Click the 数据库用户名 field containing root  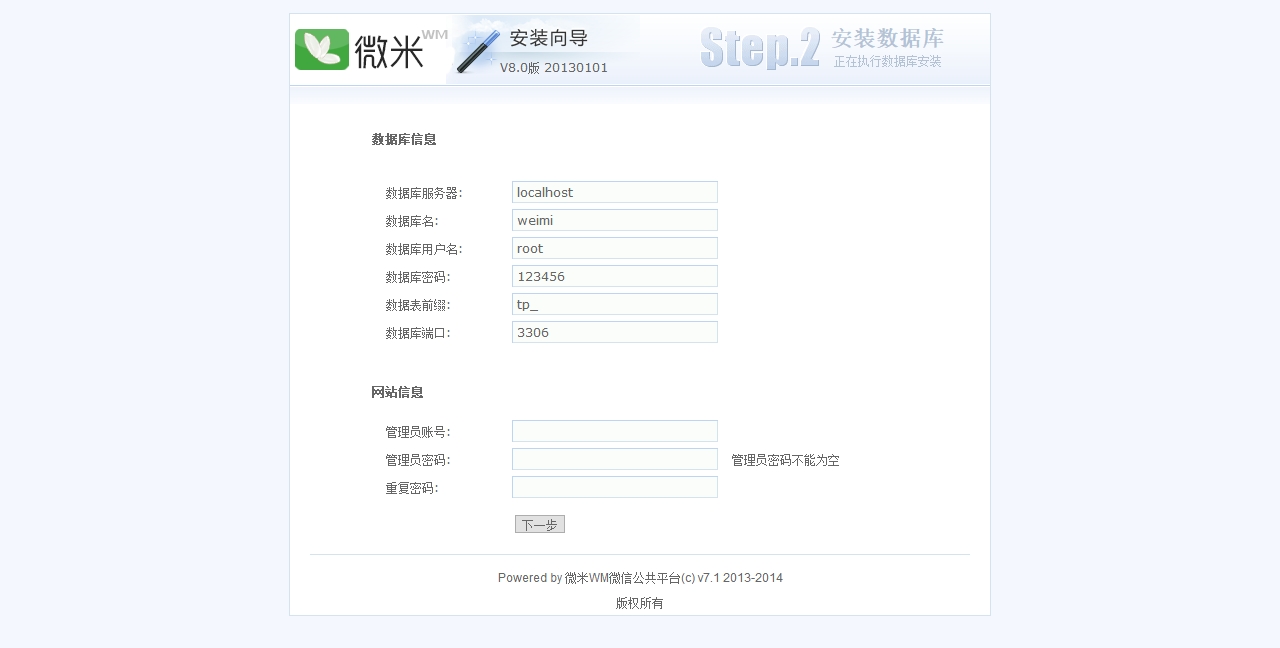coord(615,248)
